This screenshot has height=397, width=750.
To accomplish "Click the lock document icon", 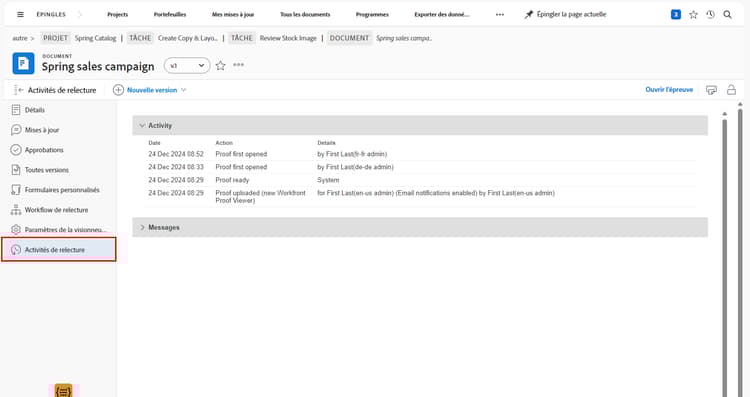I will [731, 89].
